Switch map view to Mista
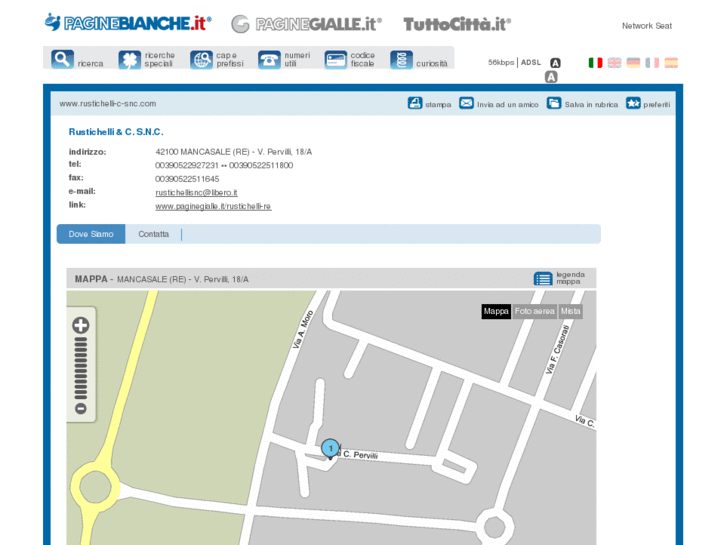The height and width of the screenshot is (545, 727). tap(570, 311)
